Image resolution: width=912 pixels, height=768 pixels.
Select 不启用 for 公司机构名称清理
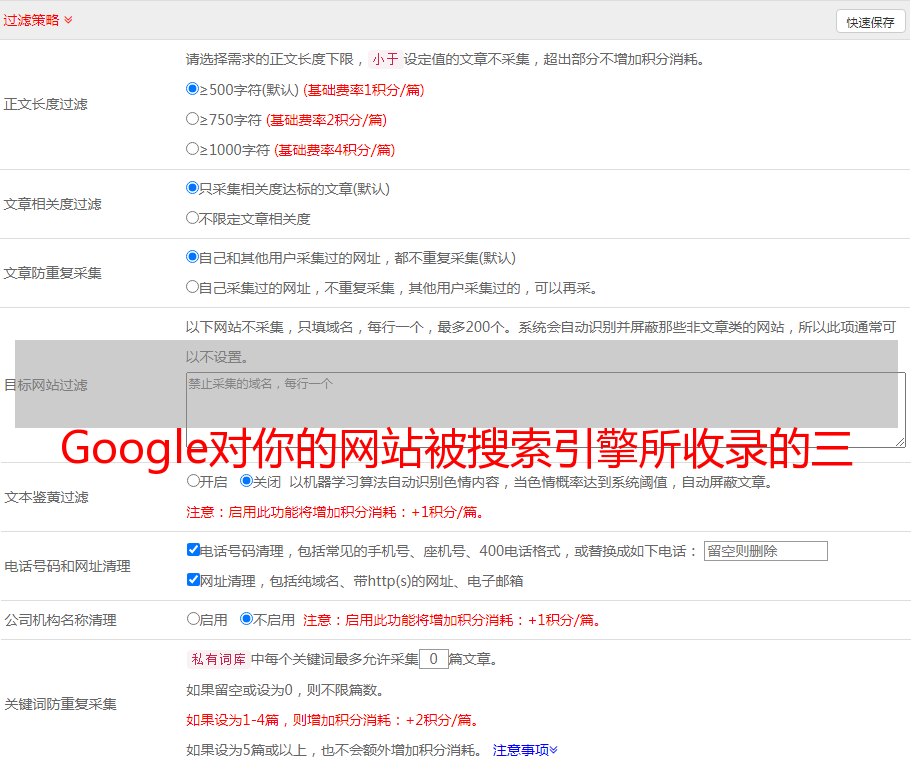tap(247, 619)
